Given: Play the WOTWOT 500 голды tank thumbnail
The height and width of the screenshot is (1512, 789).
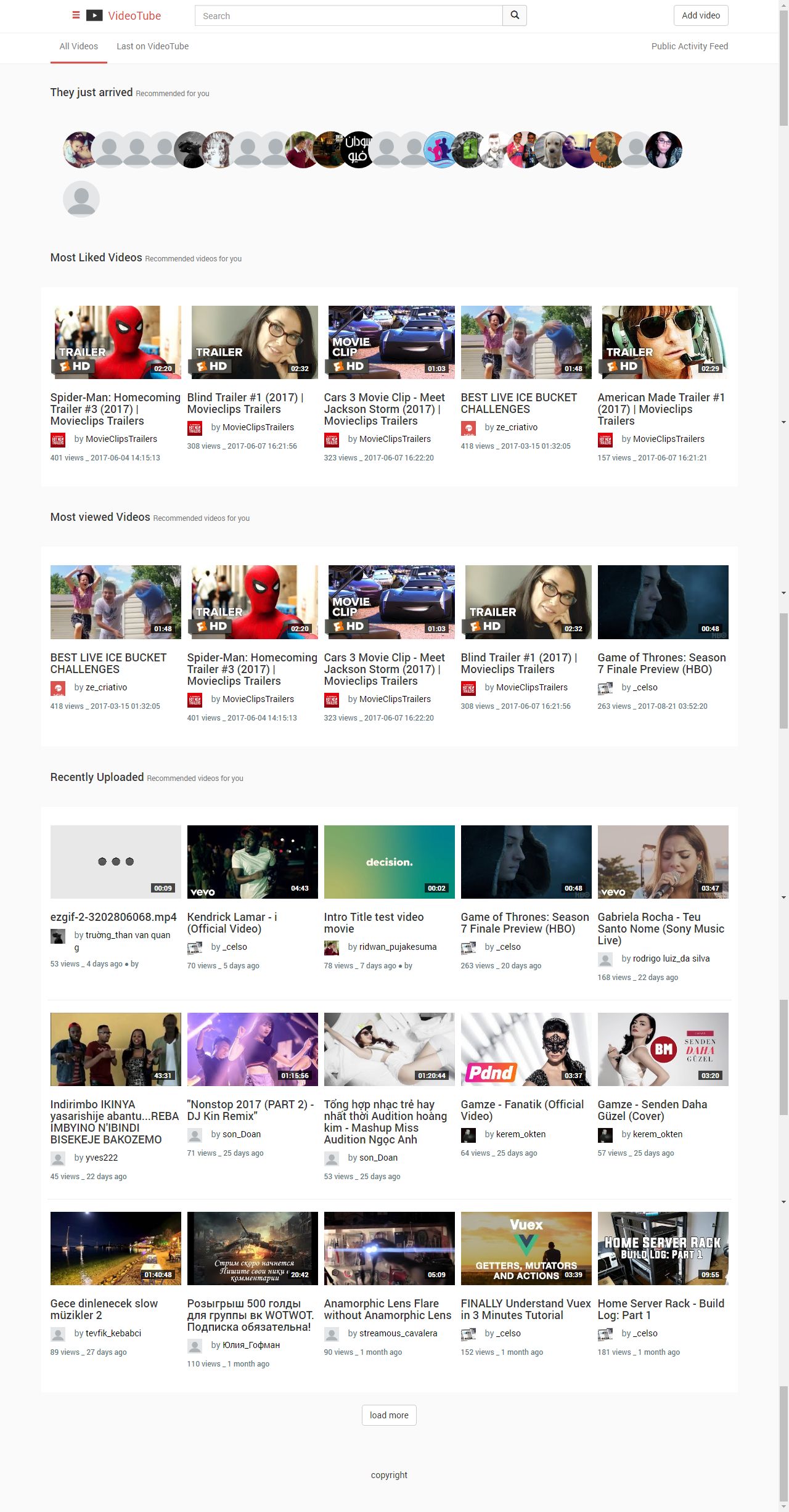Looking at the screenshot, I should point(253,1248).
